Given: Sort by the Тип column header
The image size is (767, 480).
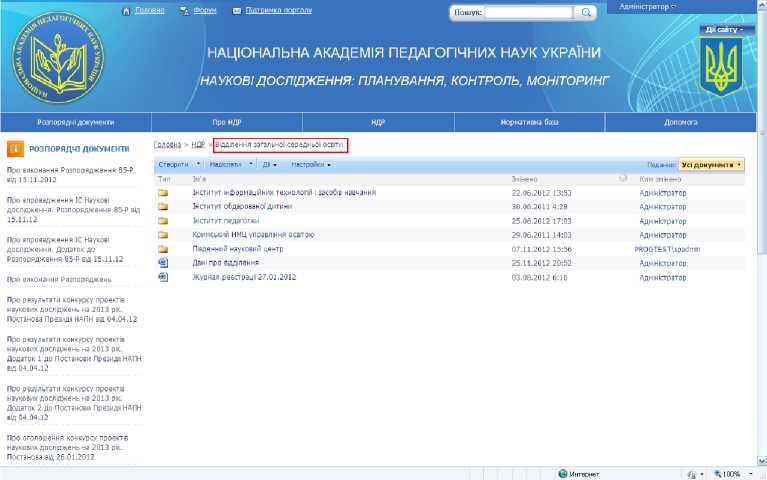Looking at the screenshot, I should [164, 180].
